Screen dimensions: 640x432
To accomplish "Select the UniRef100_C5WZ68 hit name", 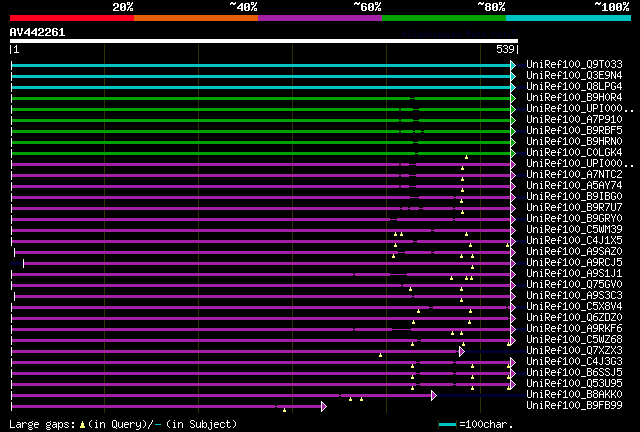I will click(574, 340).
